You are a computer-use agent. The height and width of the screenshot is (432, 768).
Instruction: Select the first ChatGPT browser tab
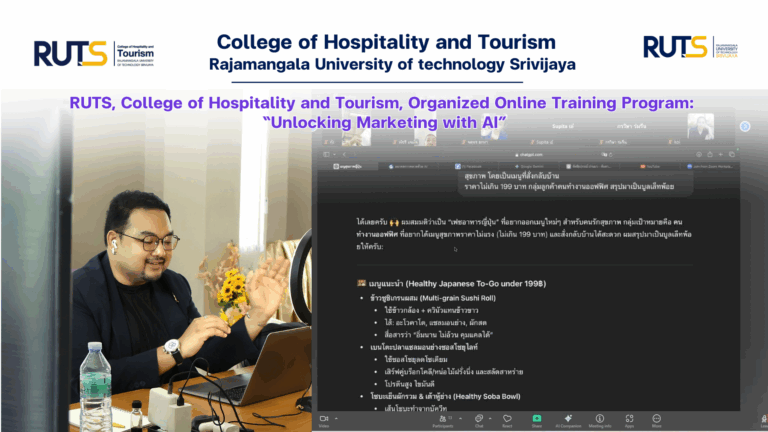[x=347, y=167]
